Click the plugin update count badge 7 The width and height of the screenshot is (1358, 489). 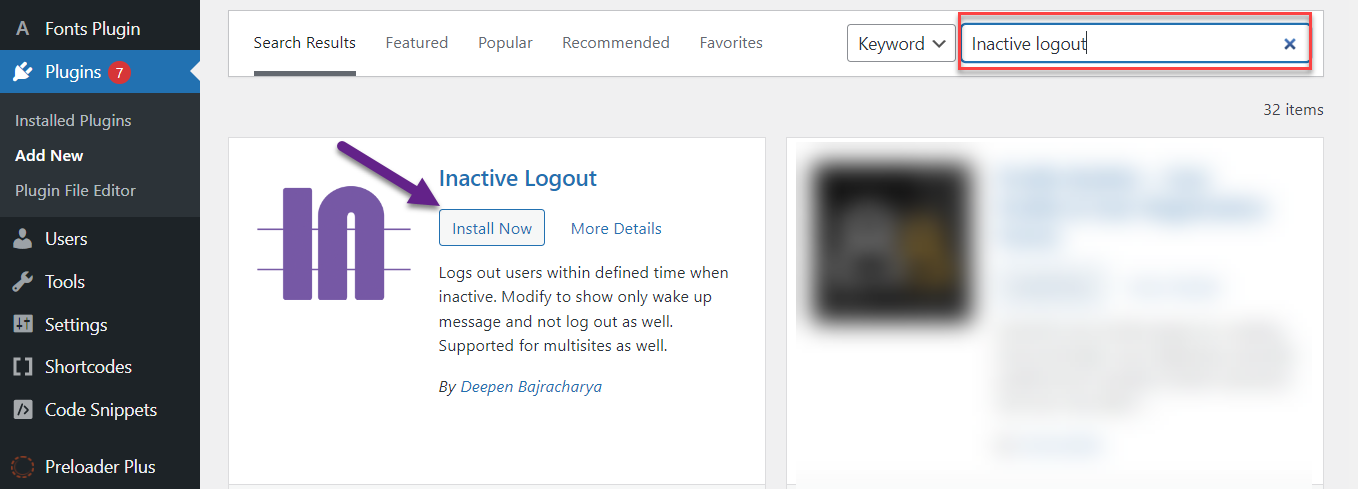[x=120, y=72]
